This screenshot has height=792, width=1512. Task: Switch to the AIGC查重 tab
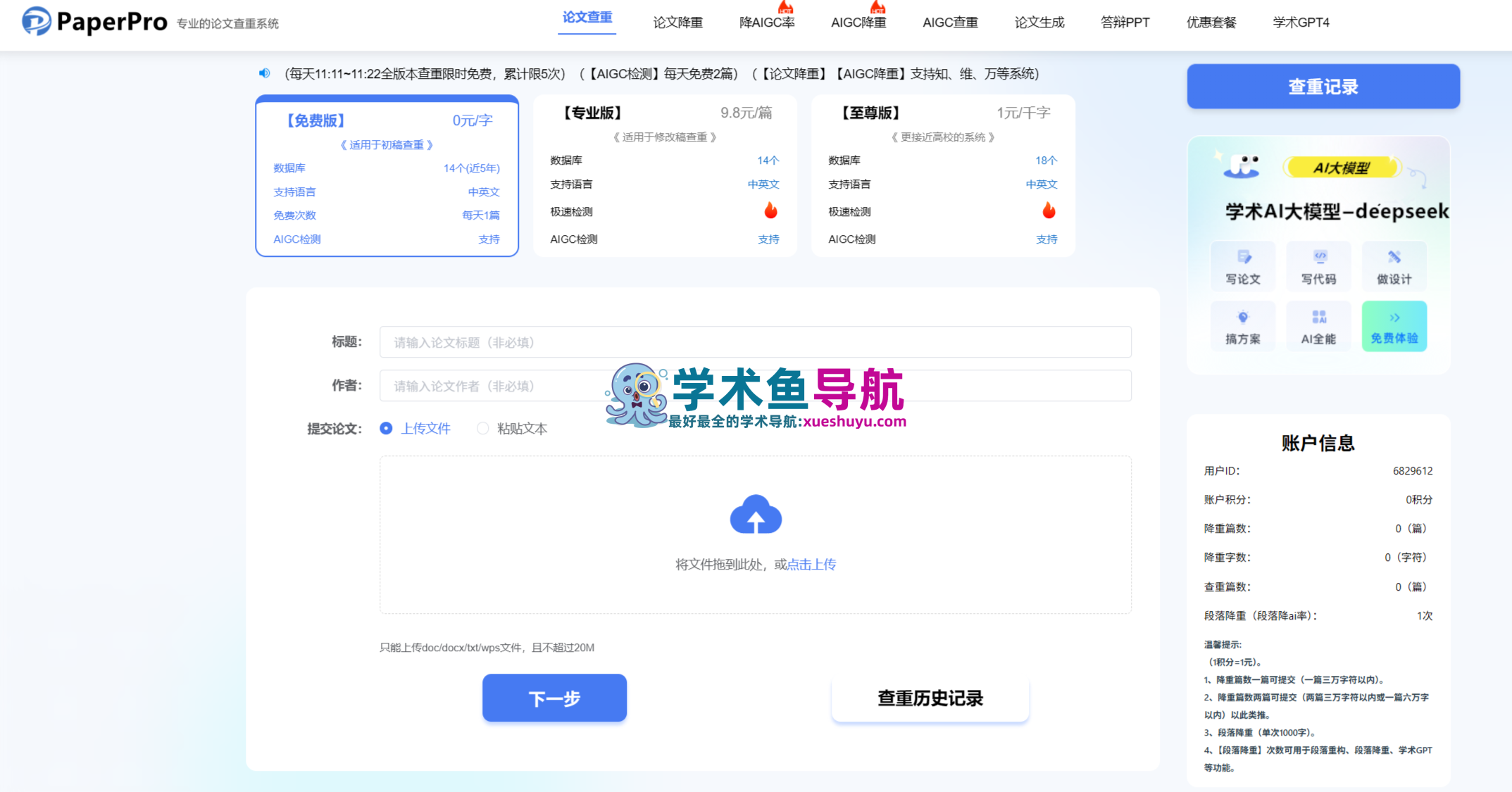[950, 23]
